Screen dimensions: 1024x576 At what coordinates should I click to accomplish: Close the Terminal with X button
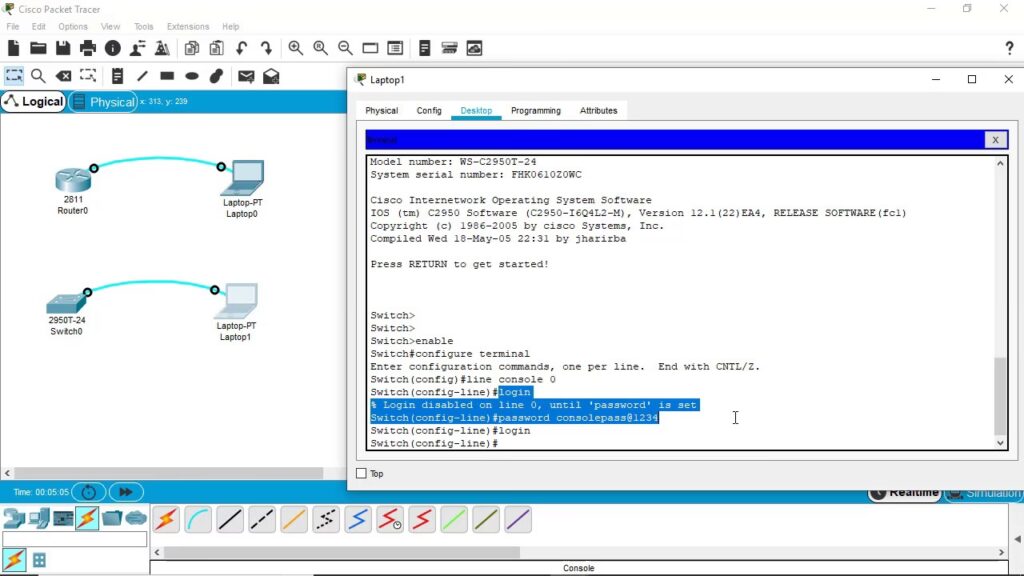tap(995, 140)
